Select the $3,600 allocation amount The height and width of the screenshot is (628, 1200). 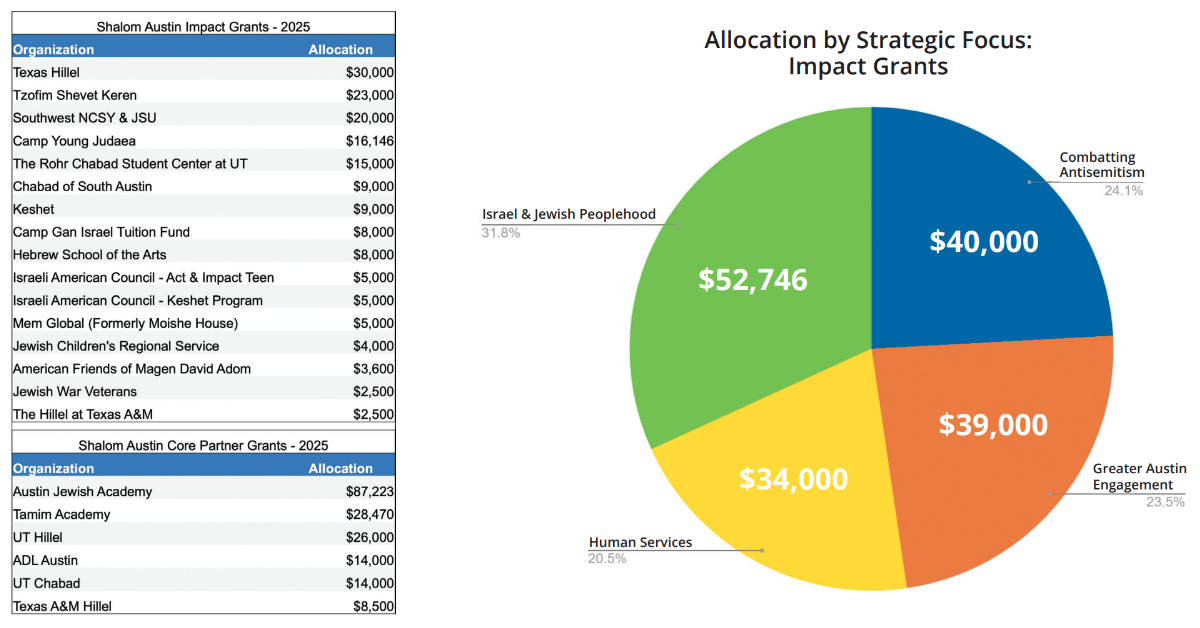click(374, 369)
